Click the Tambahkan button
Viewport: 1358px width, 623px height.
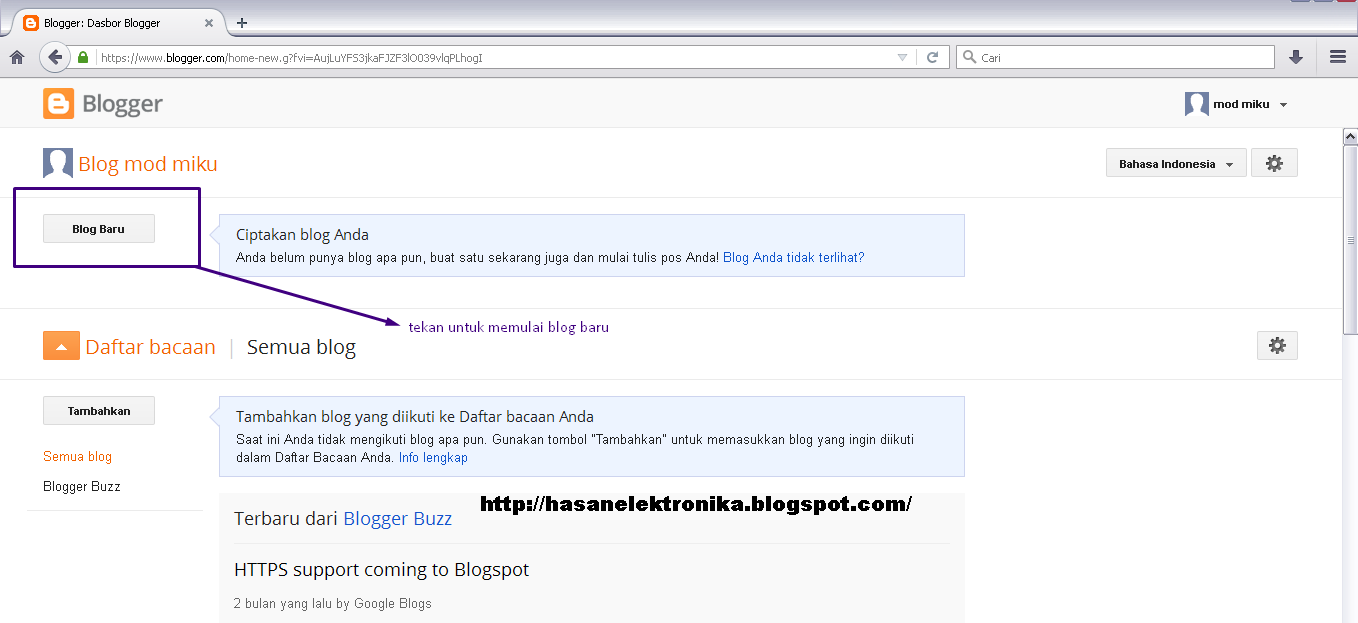[100, 411]
